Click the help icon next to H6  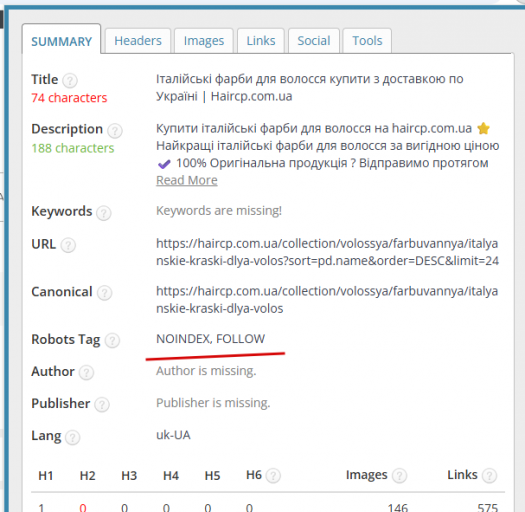[x=273, y=476]
